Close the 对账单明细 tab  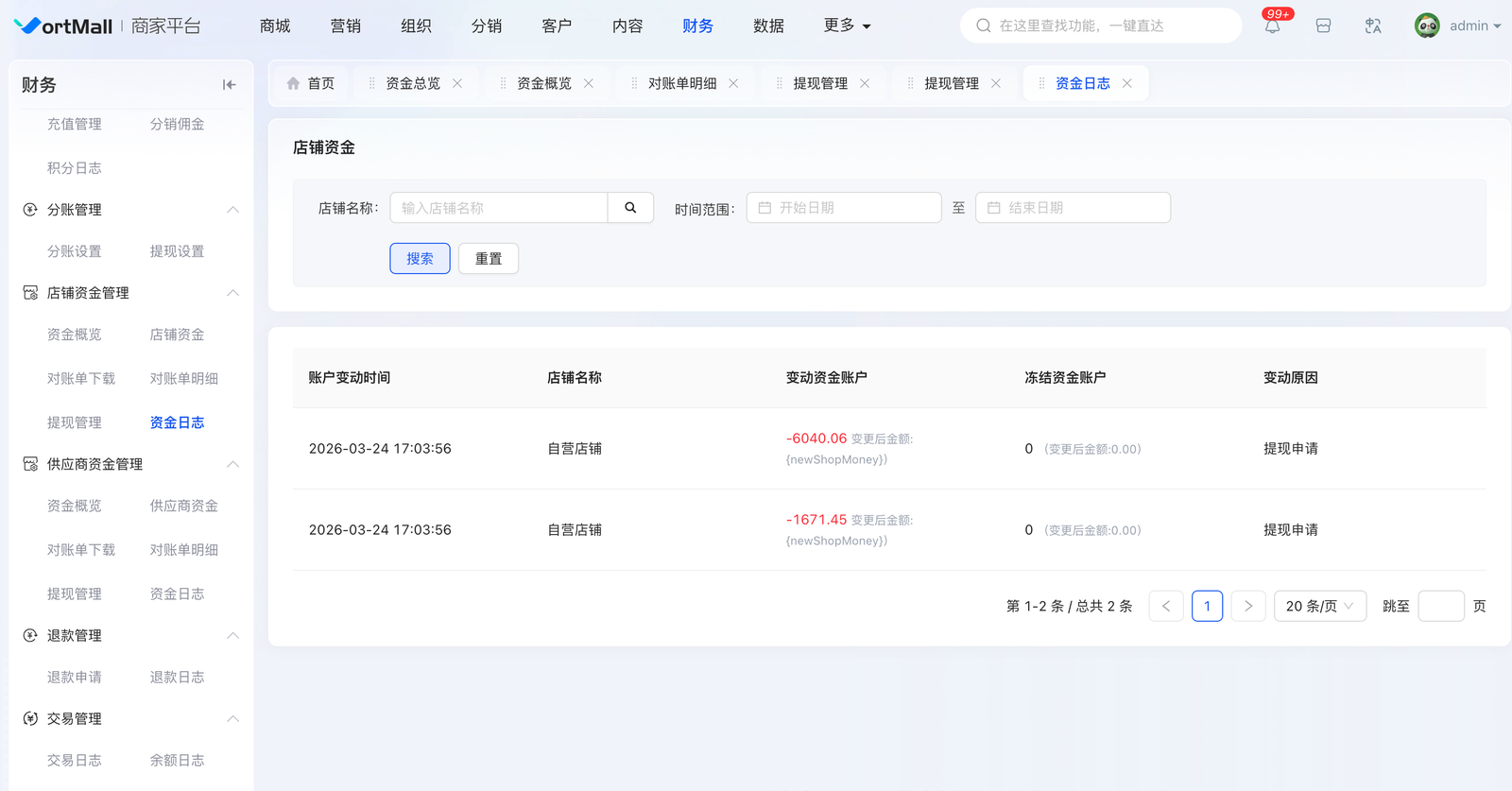tap(733, 83)
